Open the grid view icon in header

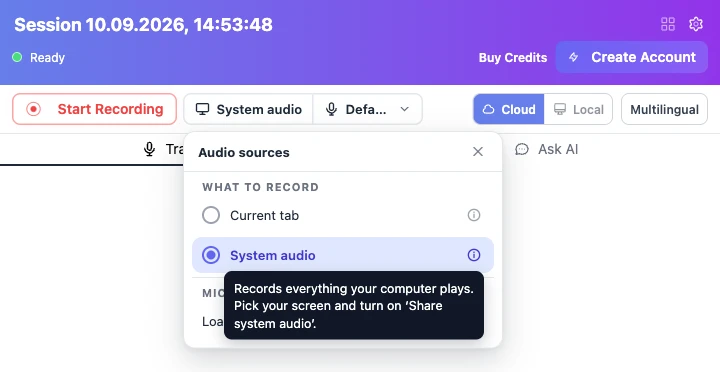click(668, 24)
